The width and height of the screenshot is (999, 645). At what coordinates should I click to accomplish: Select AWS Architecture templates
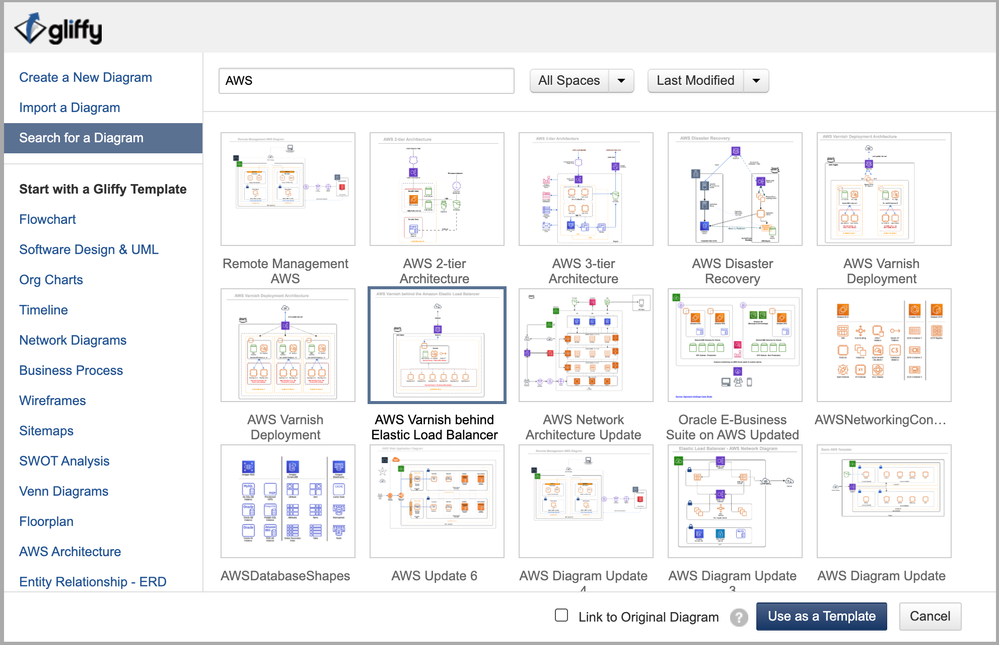click(70, 552)
